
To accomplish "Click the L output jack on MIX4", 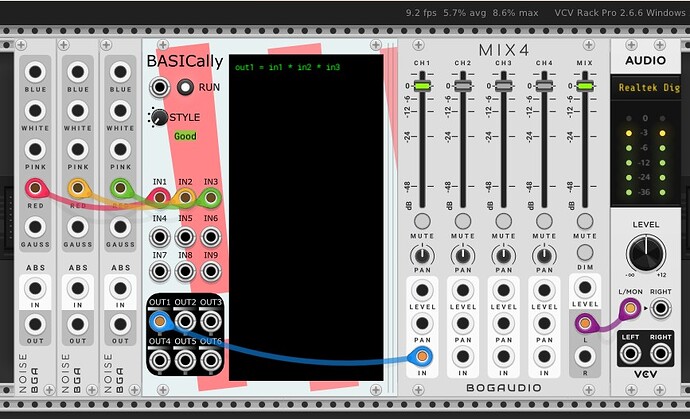I will tap(586, 322).
